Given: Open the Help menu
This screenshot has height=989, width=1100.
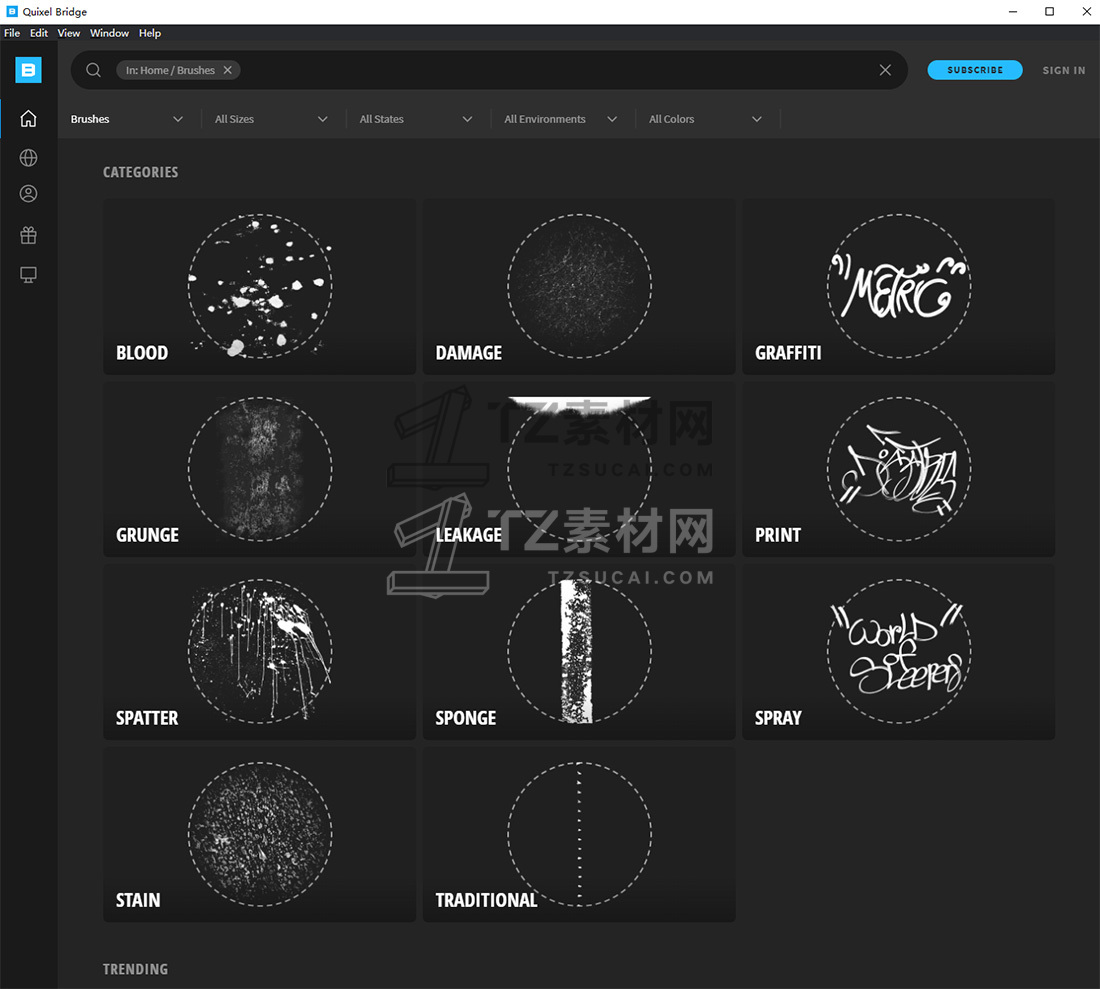Looking at the screenshot, I should (149, 33).
